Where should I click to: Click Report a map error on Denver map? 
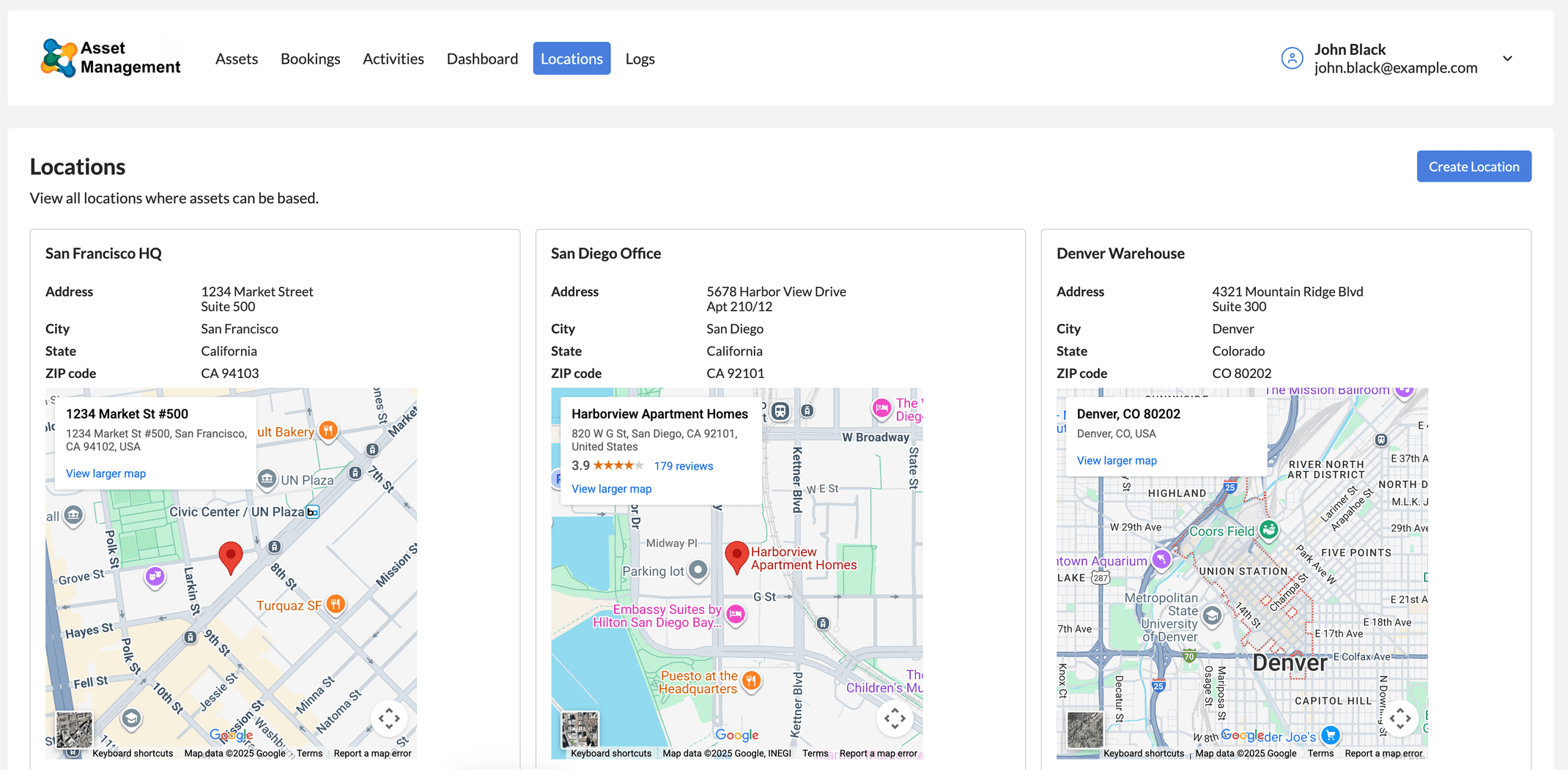coord(1383,753)
